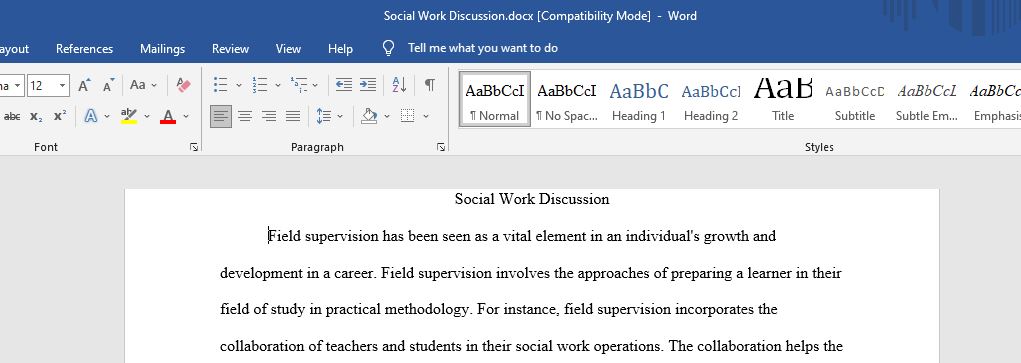Justify the paragraph text
Screen dimensions: 1021x363
[x=293, y=116]
